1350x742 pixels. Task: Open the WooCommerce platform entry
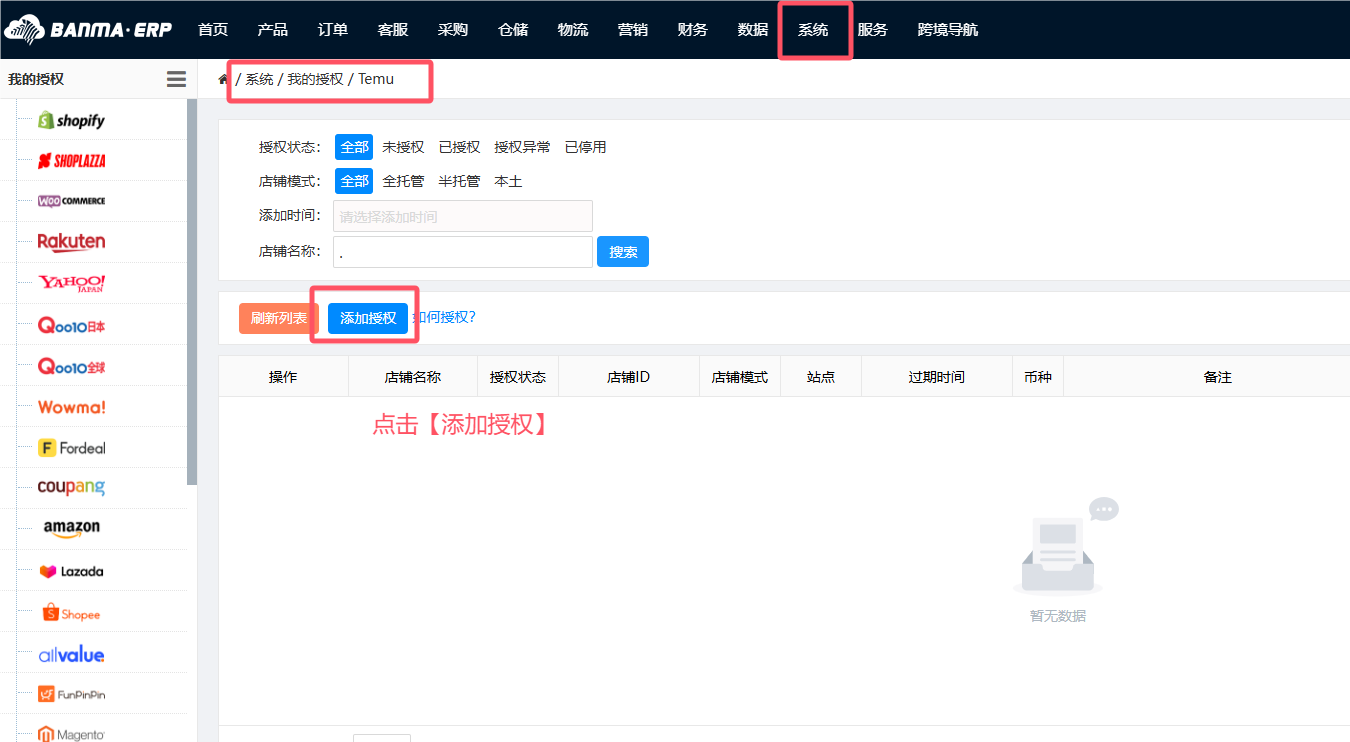pyautogui.click(x=71, y=201)
